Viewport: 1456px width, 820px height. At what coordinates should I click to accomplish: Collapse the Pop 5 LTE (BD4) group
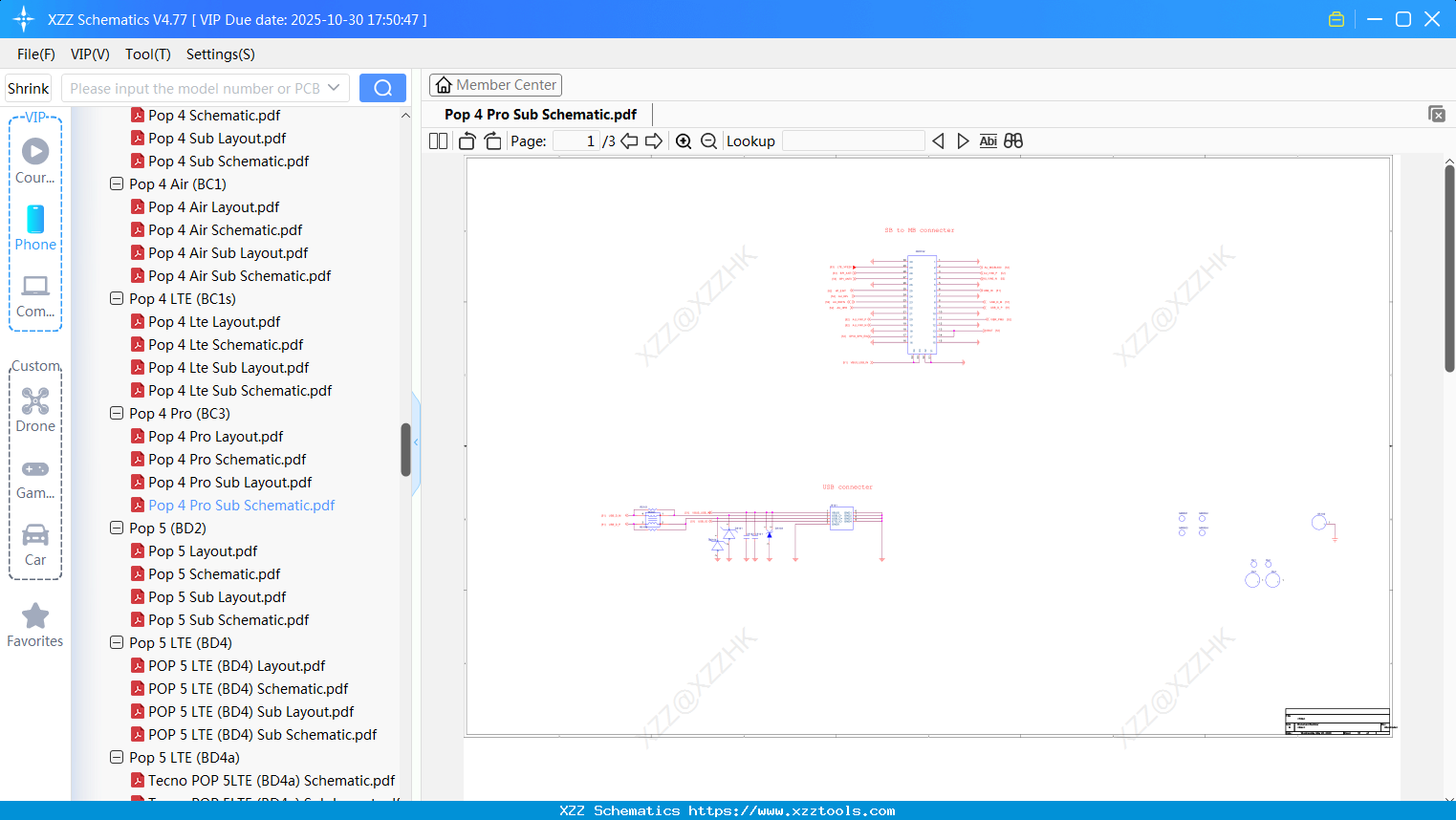click(116, 642)
